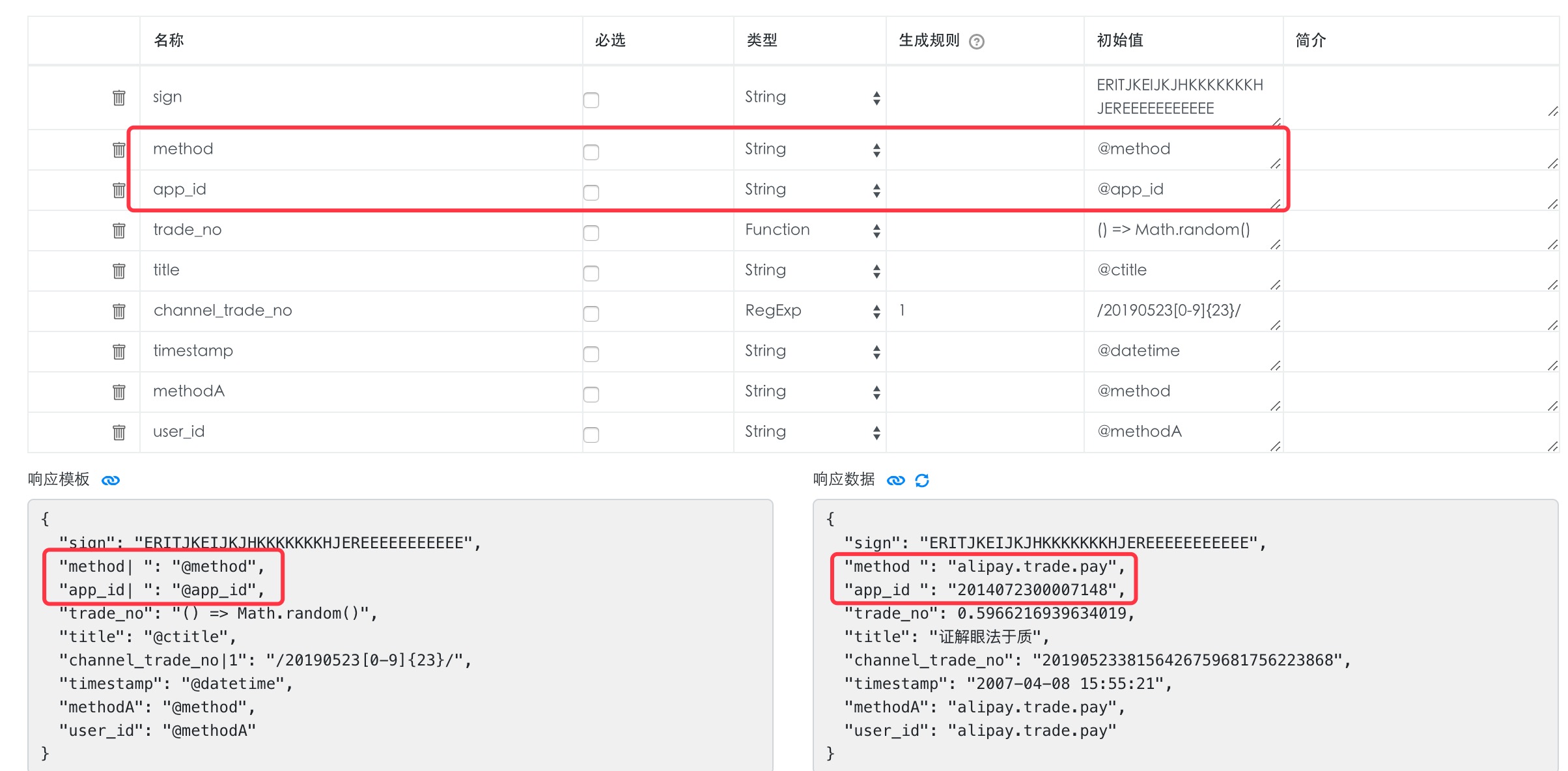Screen dimensions: 1568x771
Task: Edit the name field containing trade_no
Action: coord(361,230)
